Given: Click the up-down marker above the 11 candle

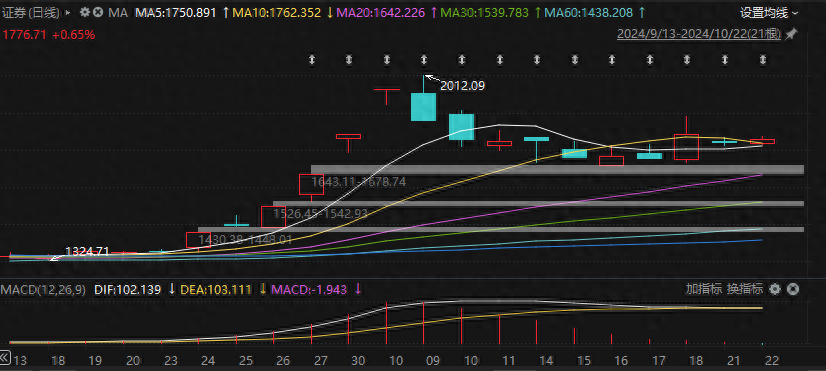Looking at the screenshot, I should pos(499,60).
